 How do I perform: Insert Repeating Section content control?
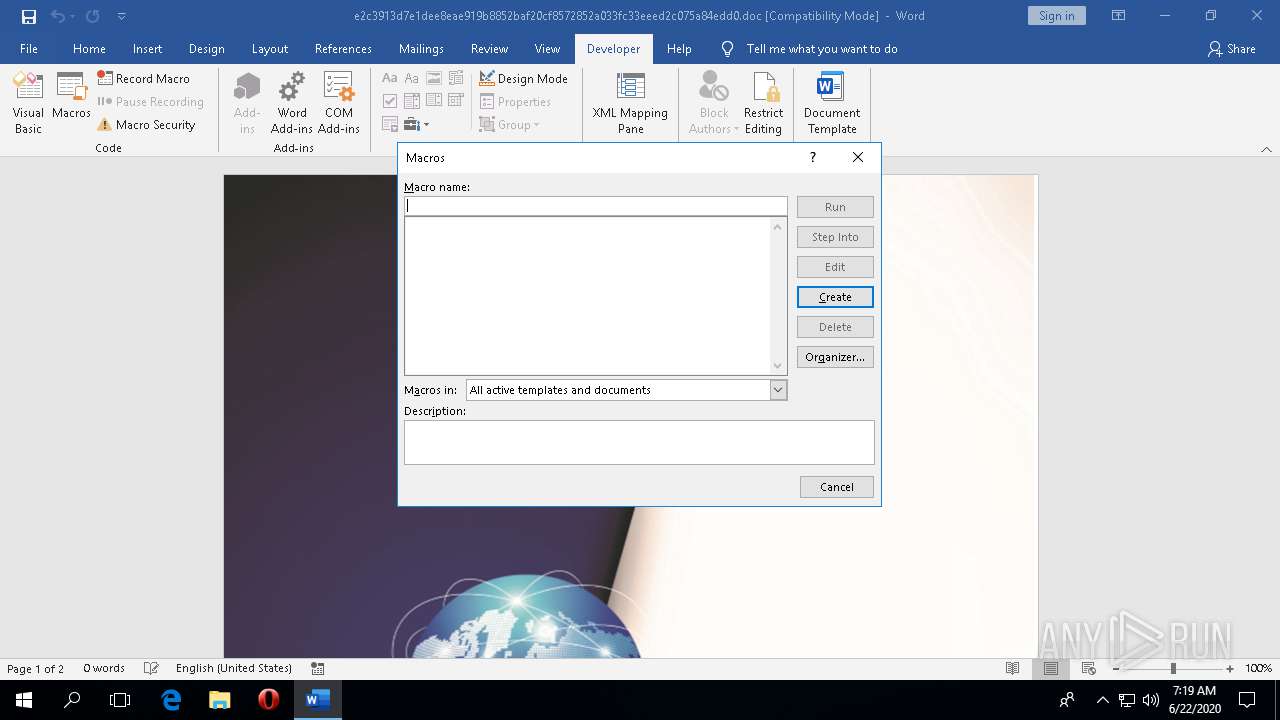tap(390, 125)
